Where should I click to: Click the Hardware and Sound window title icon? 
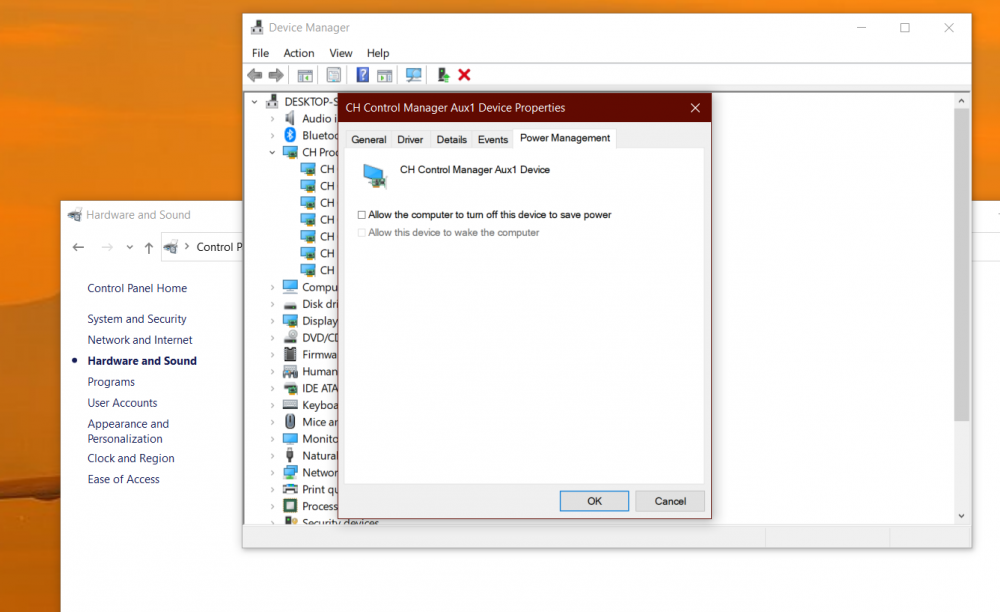tap(75, 215)
